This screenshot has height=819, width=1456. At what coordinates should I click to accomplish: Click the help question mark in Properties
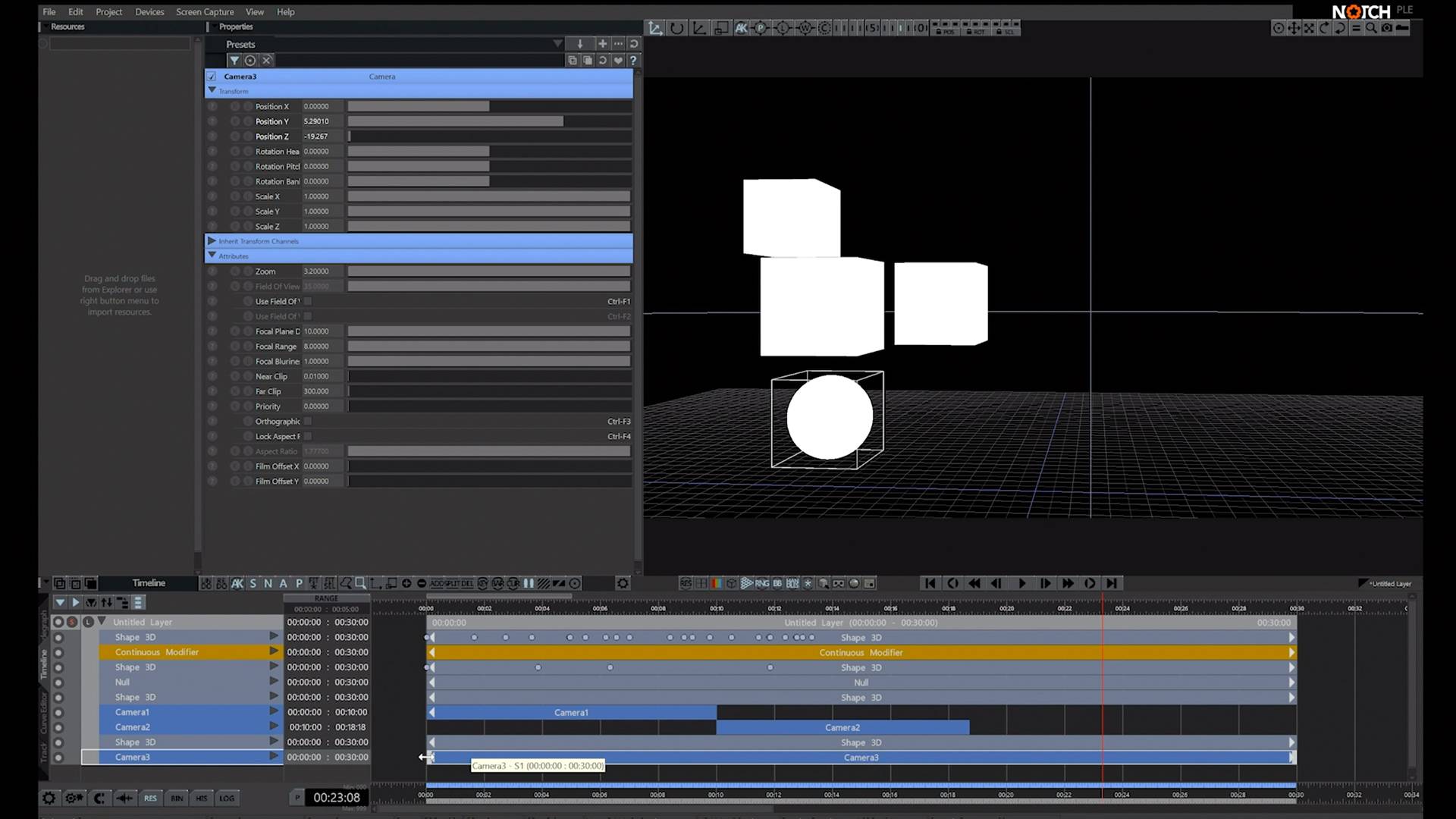coord(633,61)
